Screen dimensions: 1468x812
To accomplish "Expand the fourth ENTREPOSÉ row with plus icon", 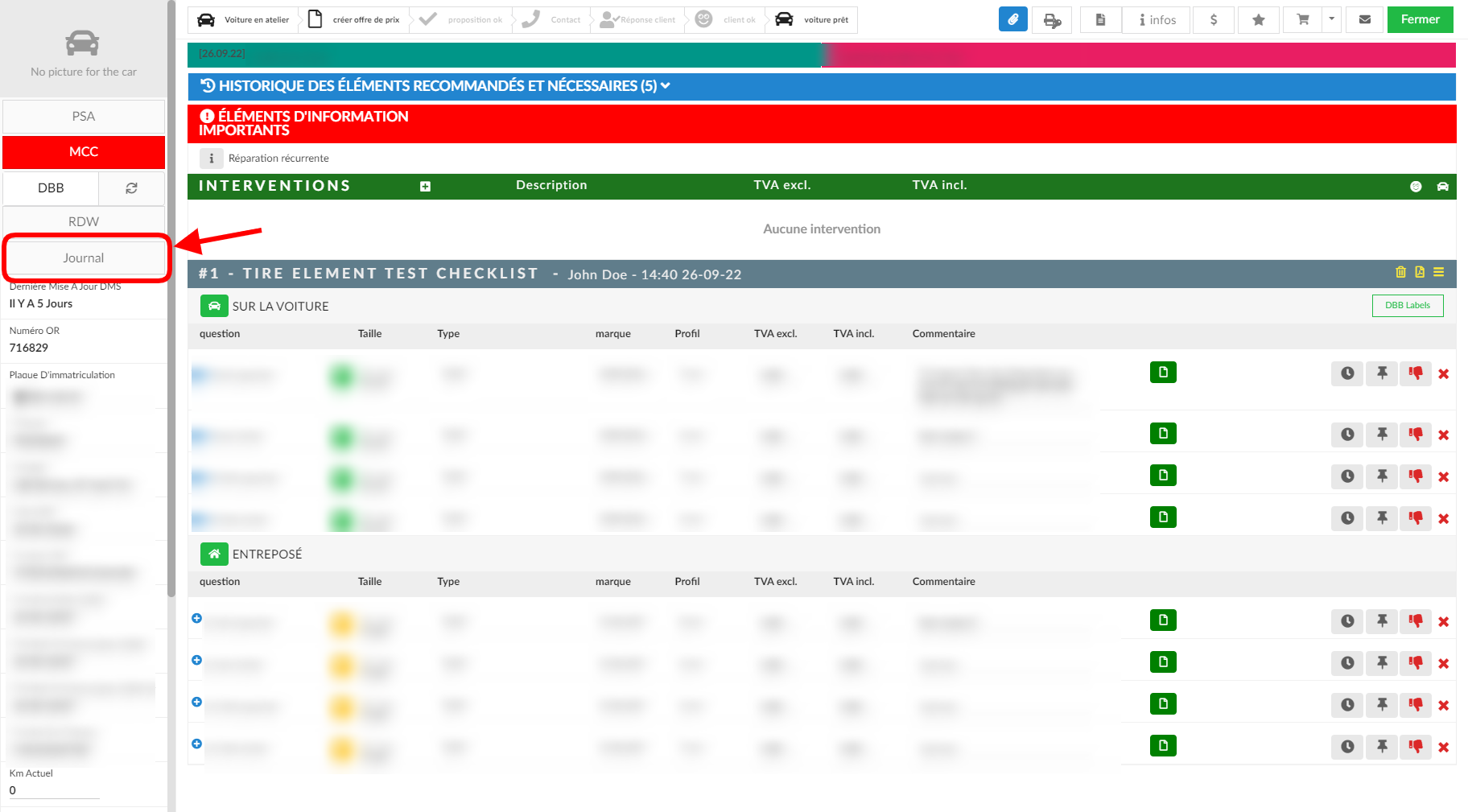I will pos(196,744).
